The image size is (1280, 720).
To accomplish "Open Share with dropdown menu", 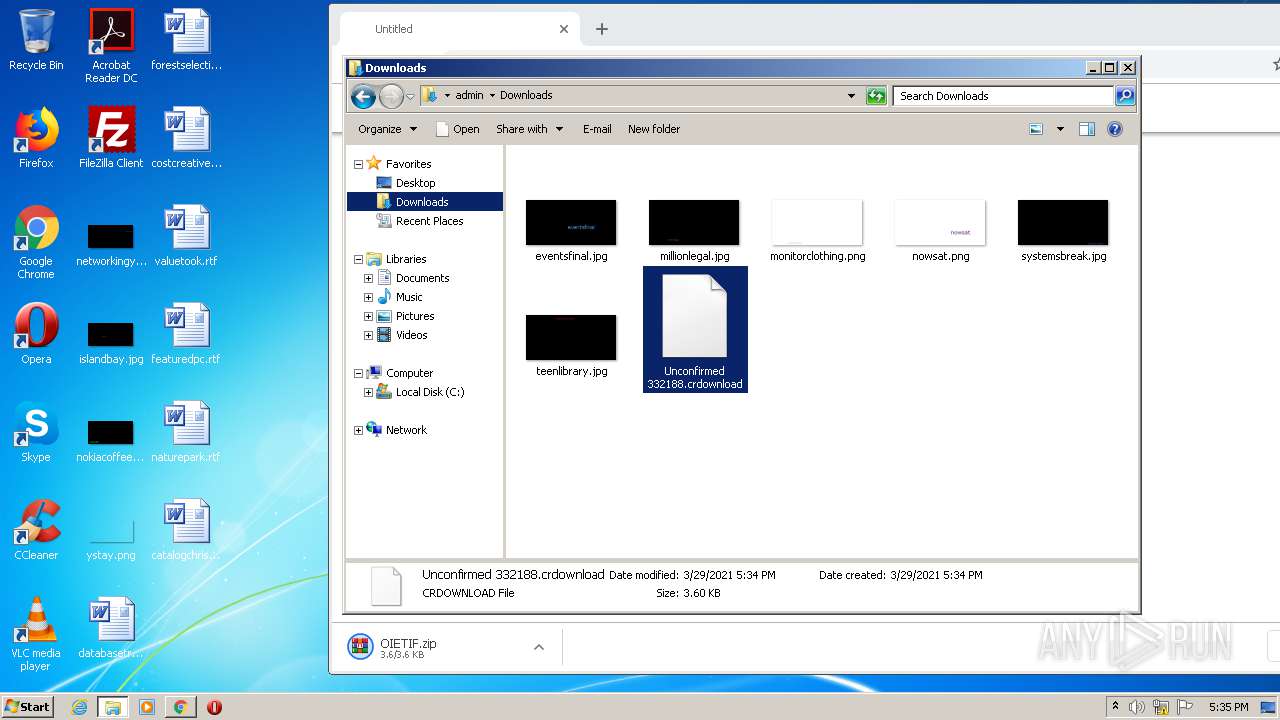I will click(x=529, y=129).
